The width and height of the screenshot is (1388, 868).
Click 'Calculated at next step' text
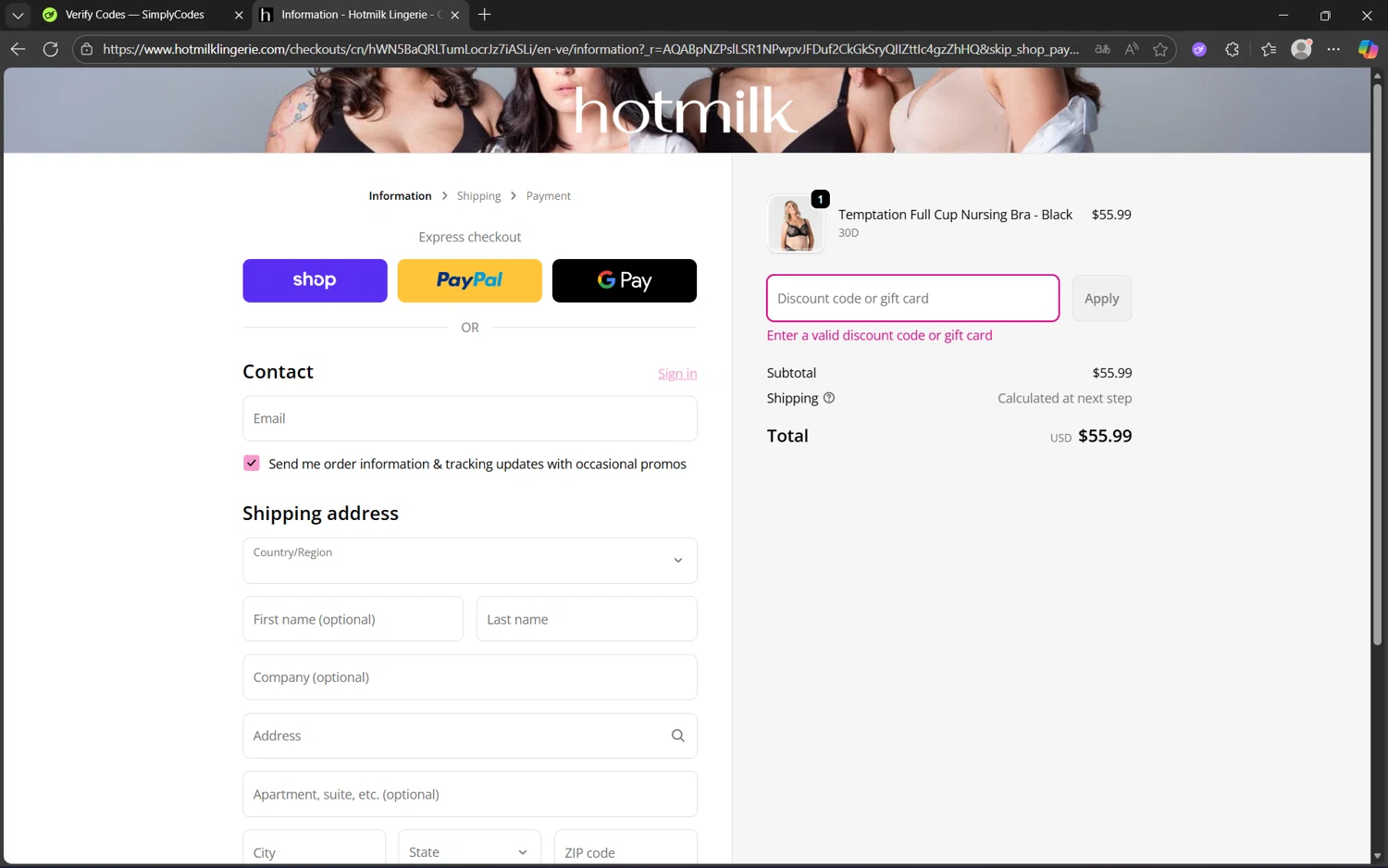click(x=1064, y=398)
